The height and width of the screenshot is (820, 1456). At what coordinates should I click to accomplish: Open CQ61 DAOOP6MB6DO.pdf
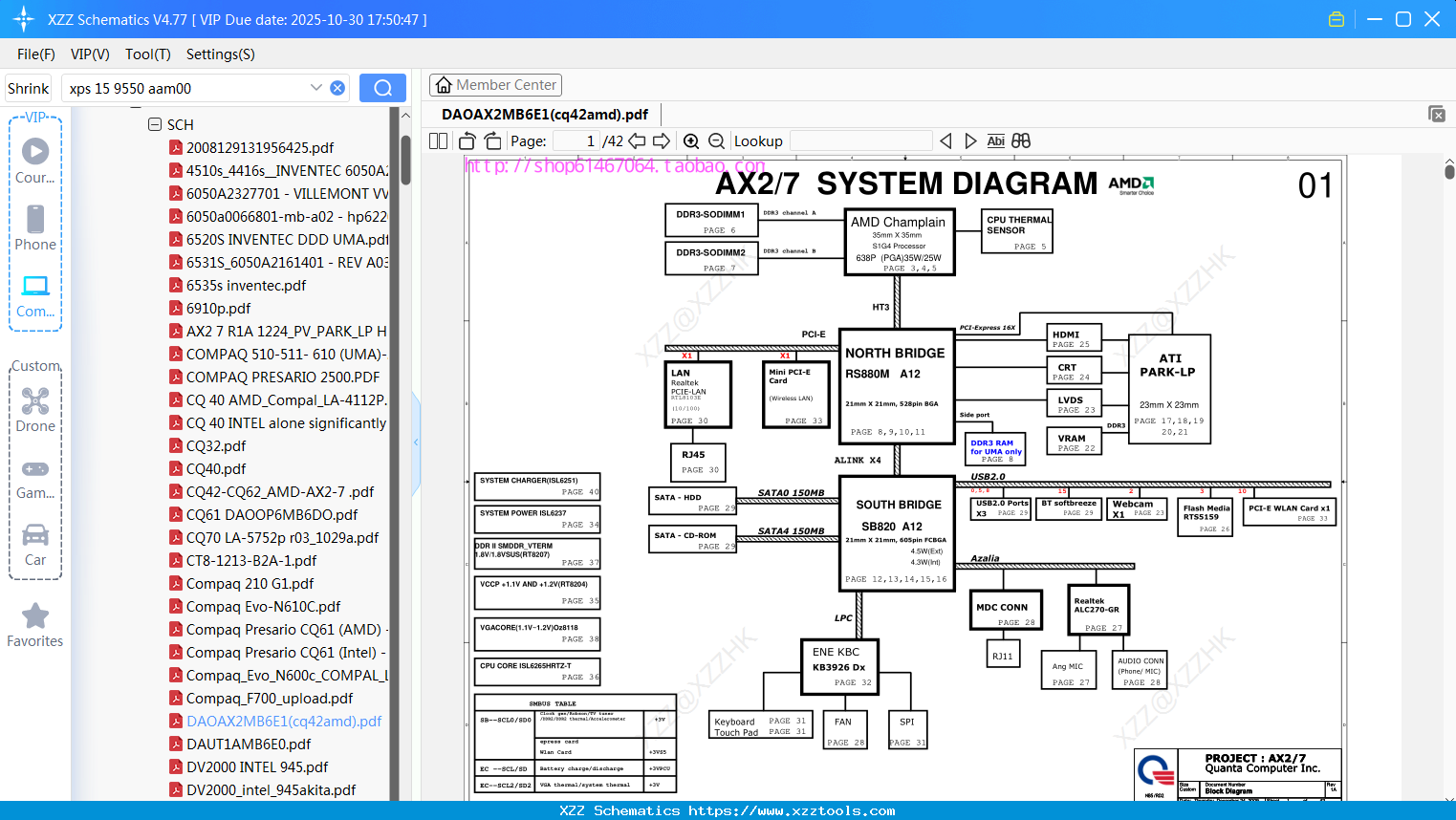point(272,514)
